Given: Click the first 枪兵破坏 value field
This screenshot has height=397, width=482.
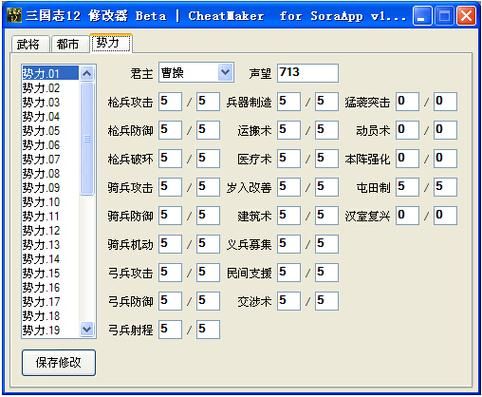Looking at the screenshot, I should pos(170,158).
